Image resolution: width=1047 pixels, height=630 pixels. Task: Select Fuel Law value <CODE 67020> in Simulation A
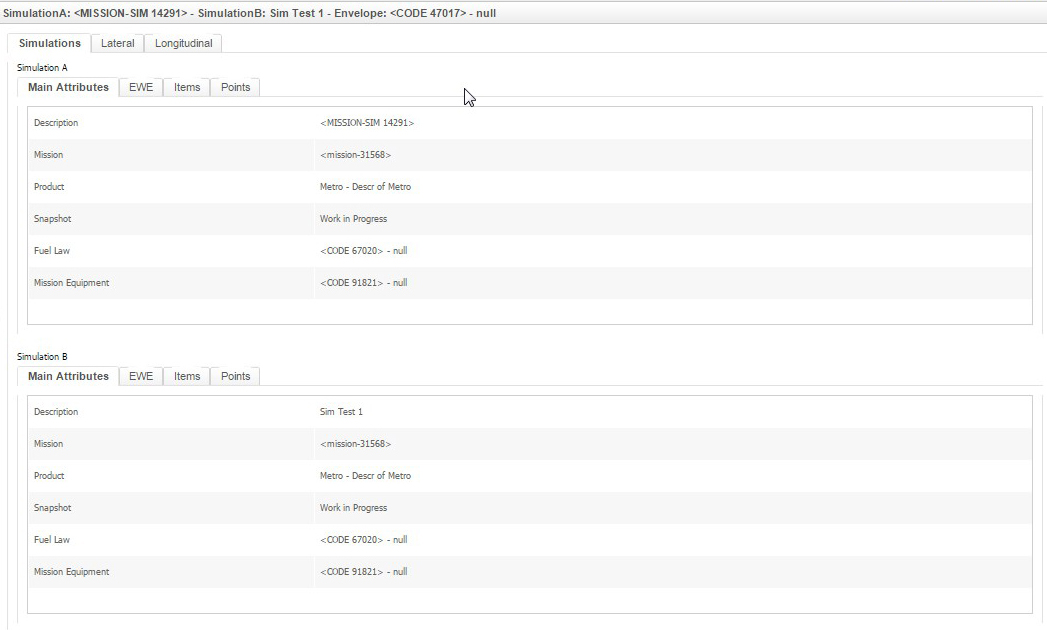tap(363, 251)
